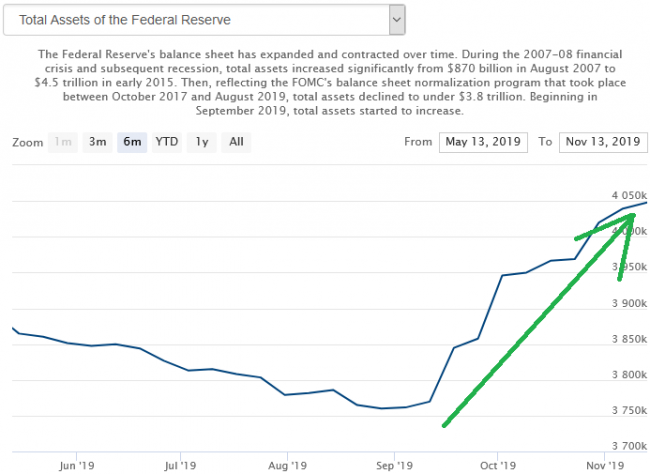Select the 1m zoom range
Screen dimensions: 650x474
coord(62,142)
